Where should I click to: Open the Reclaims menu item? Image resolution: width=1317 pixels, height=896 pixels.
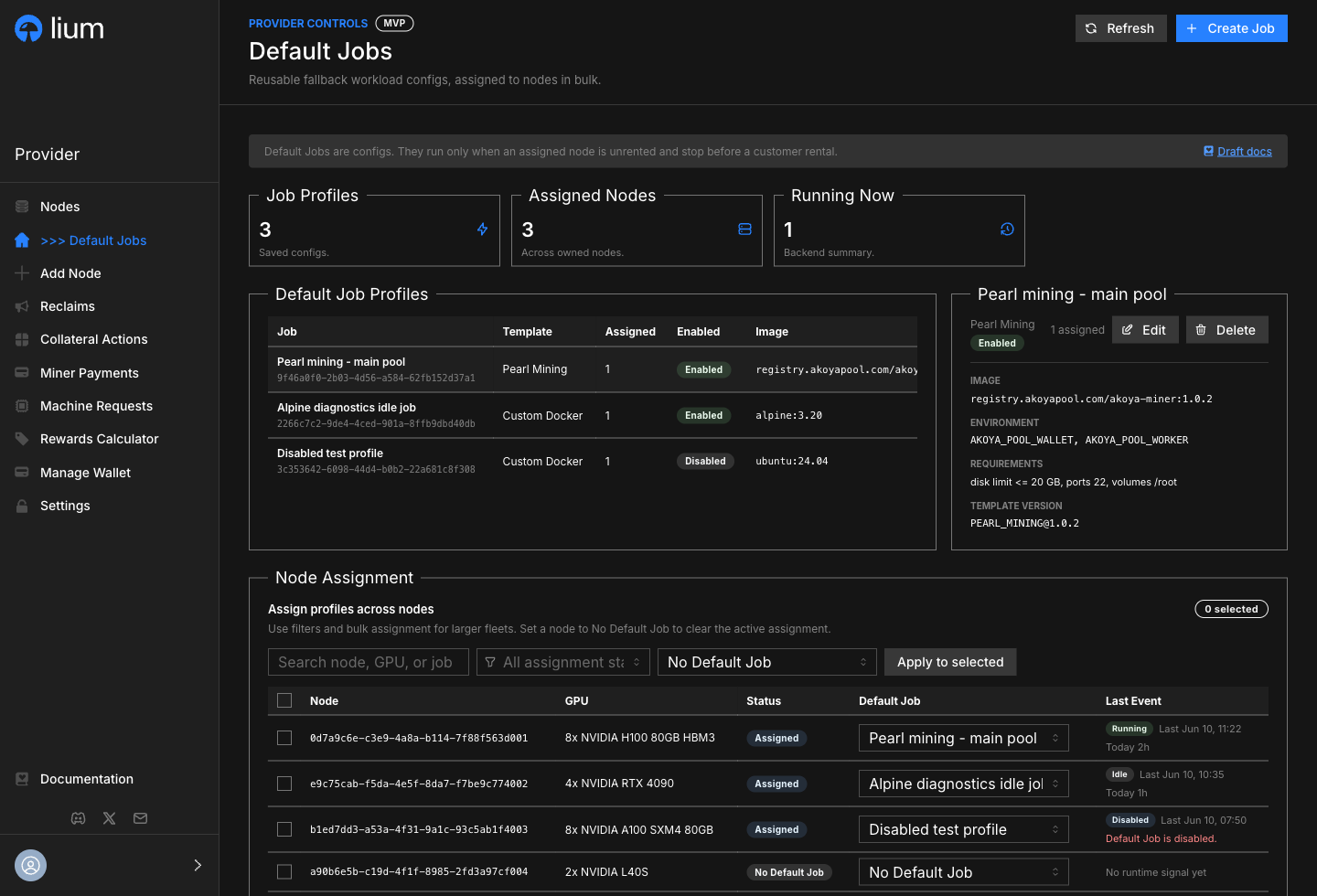68,306
